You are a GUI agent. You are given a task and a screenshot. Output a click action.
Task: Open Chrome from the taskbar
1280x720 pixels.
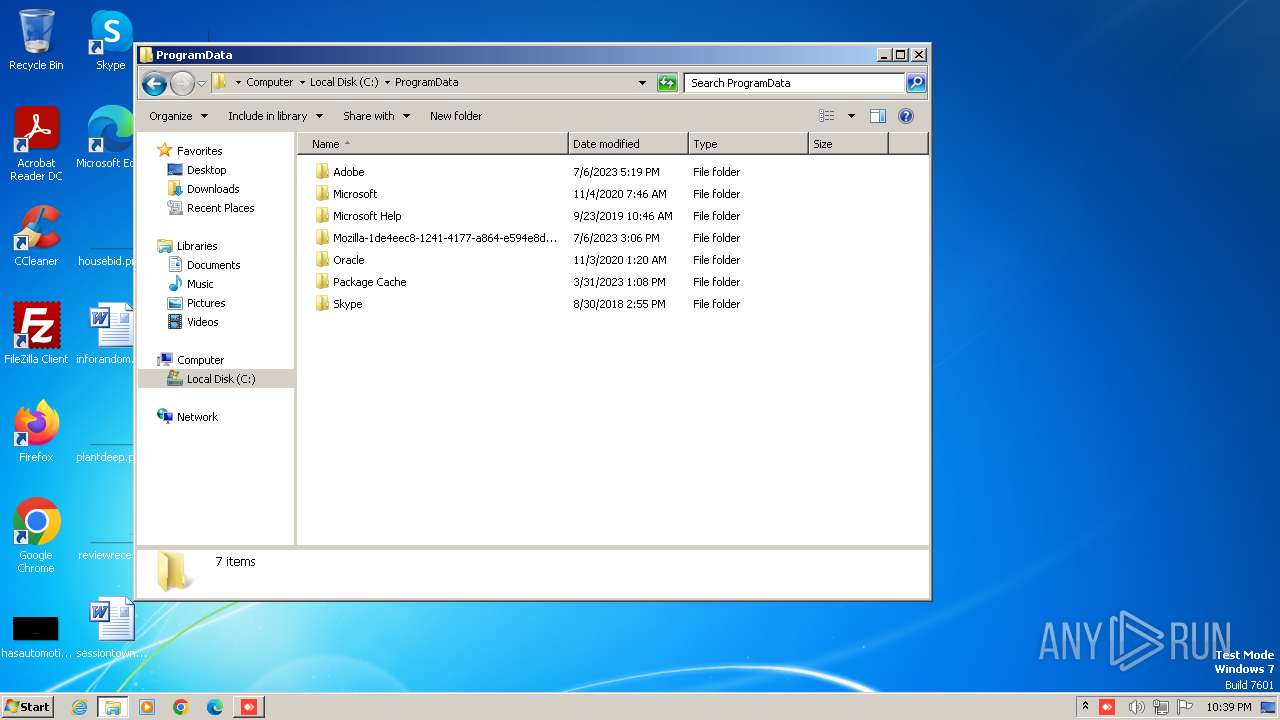[181, 707]
